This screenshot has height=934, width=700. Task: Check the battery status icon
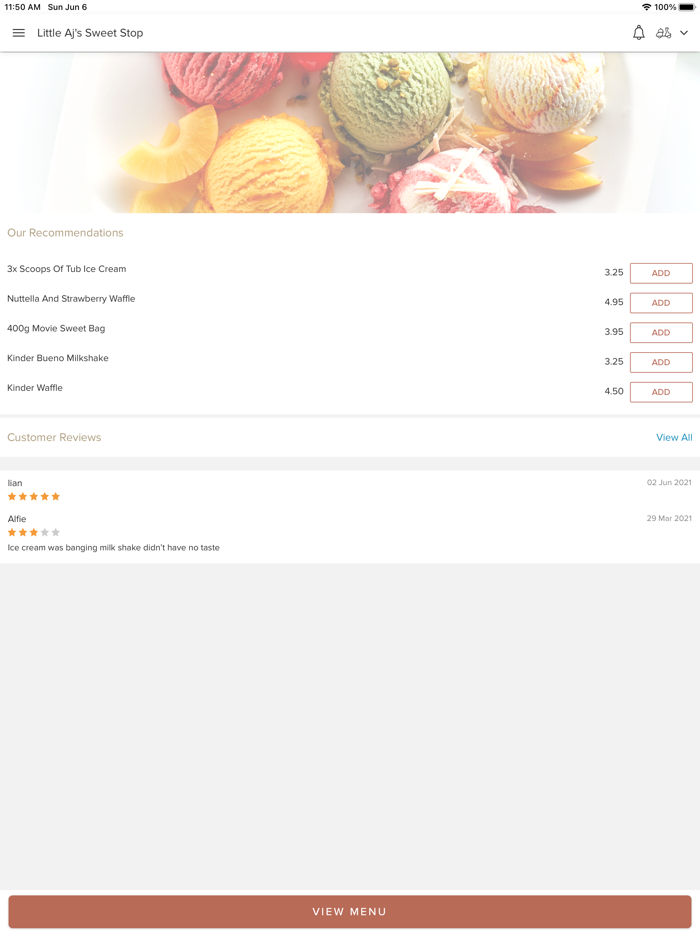point(686,7)
